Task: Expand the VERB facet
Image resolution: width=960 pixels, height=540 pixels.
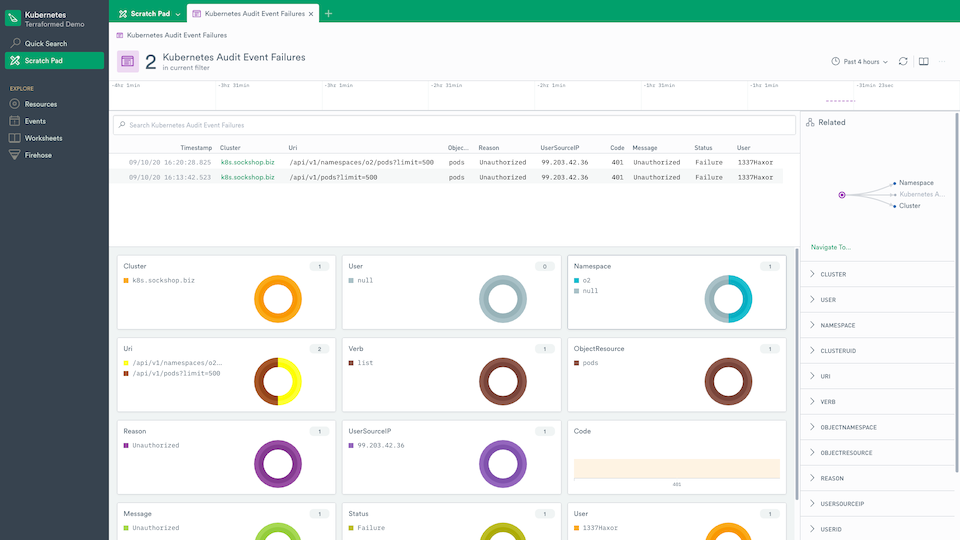Action: point(877,402)
